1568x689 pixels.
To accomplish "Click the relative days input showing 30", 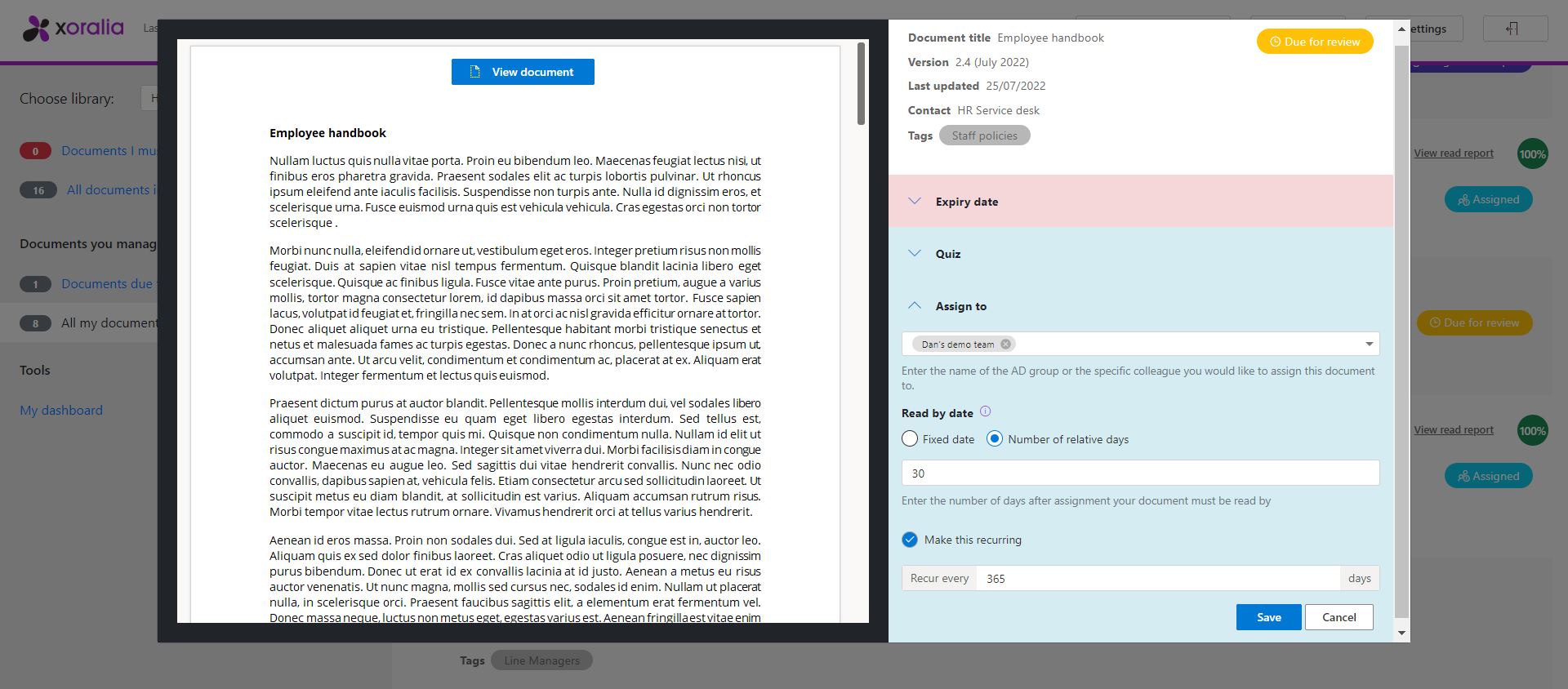I will pos(1140,473).
